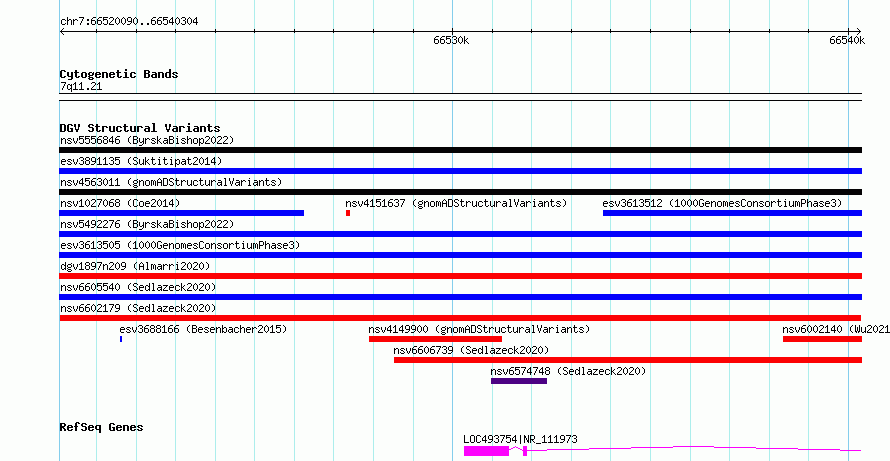
Task: Click the nsv5556846 (ByrskaBishop2022) label
Action: [147, 140]
